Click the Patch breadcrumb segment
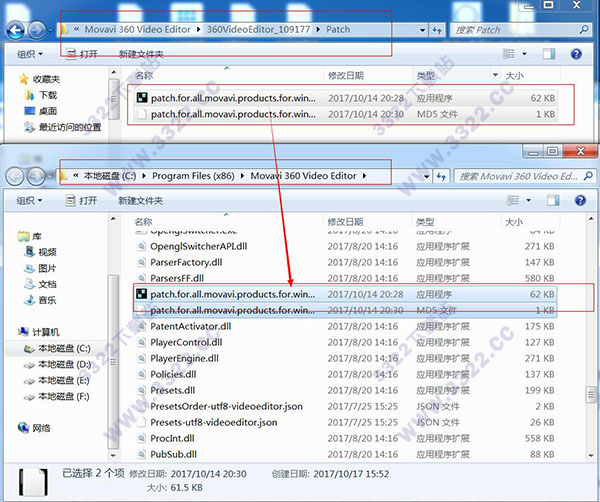600x502 pixels. [338, 29]
